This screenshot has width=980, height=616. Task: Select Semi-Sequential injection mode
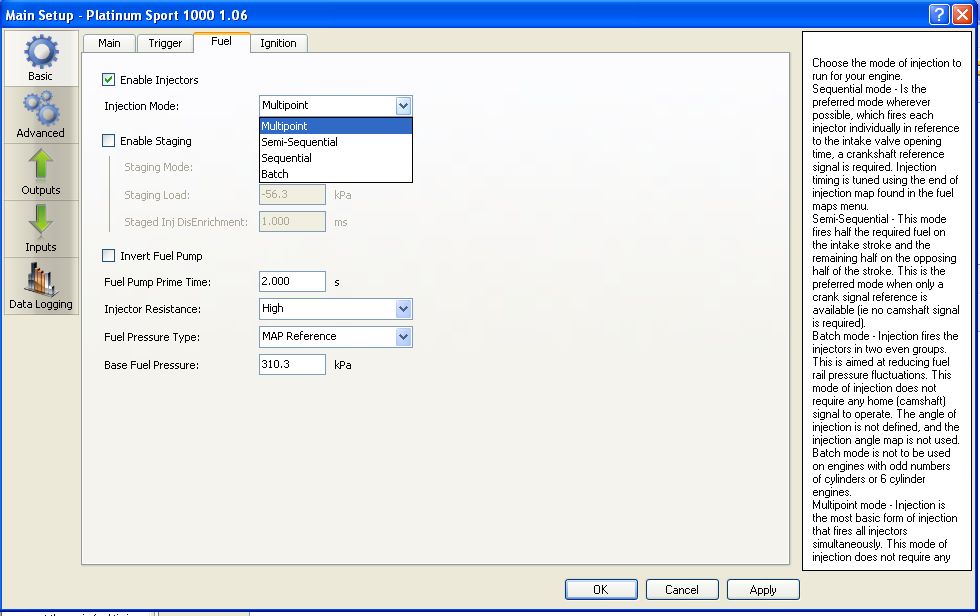(x=336, y=142)
